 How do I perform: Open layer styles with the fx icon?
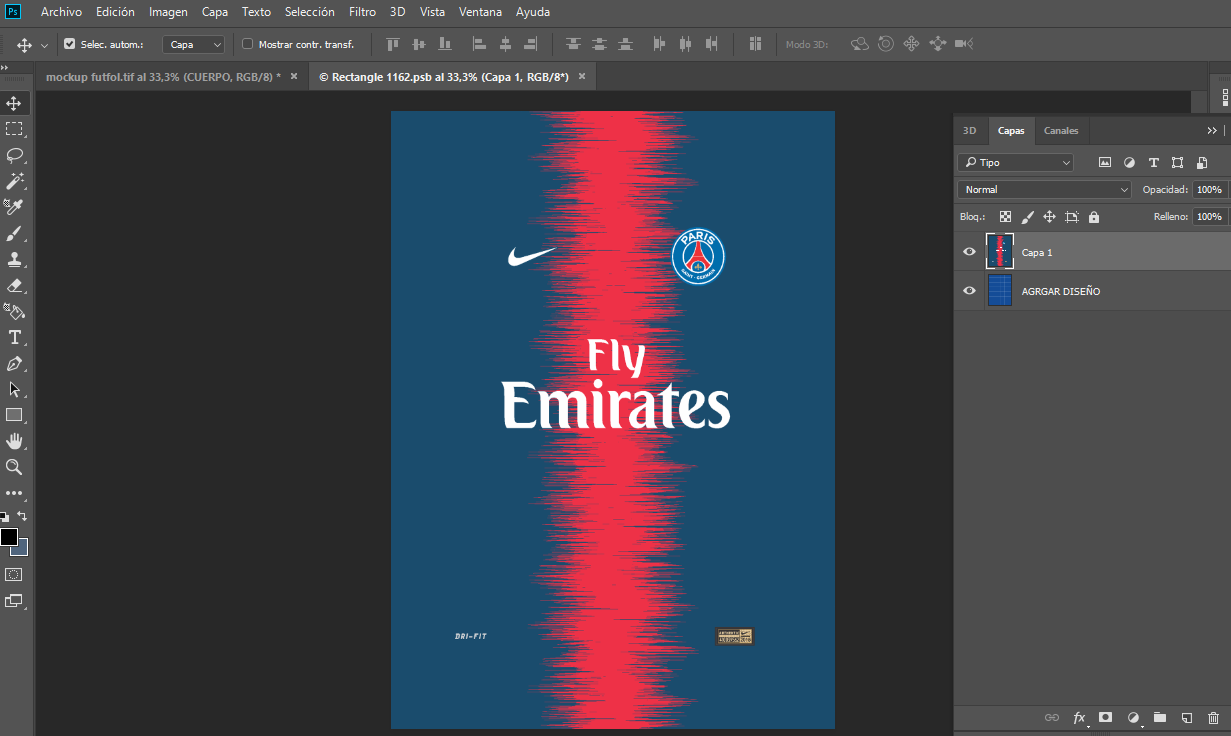coord(1079,717)
